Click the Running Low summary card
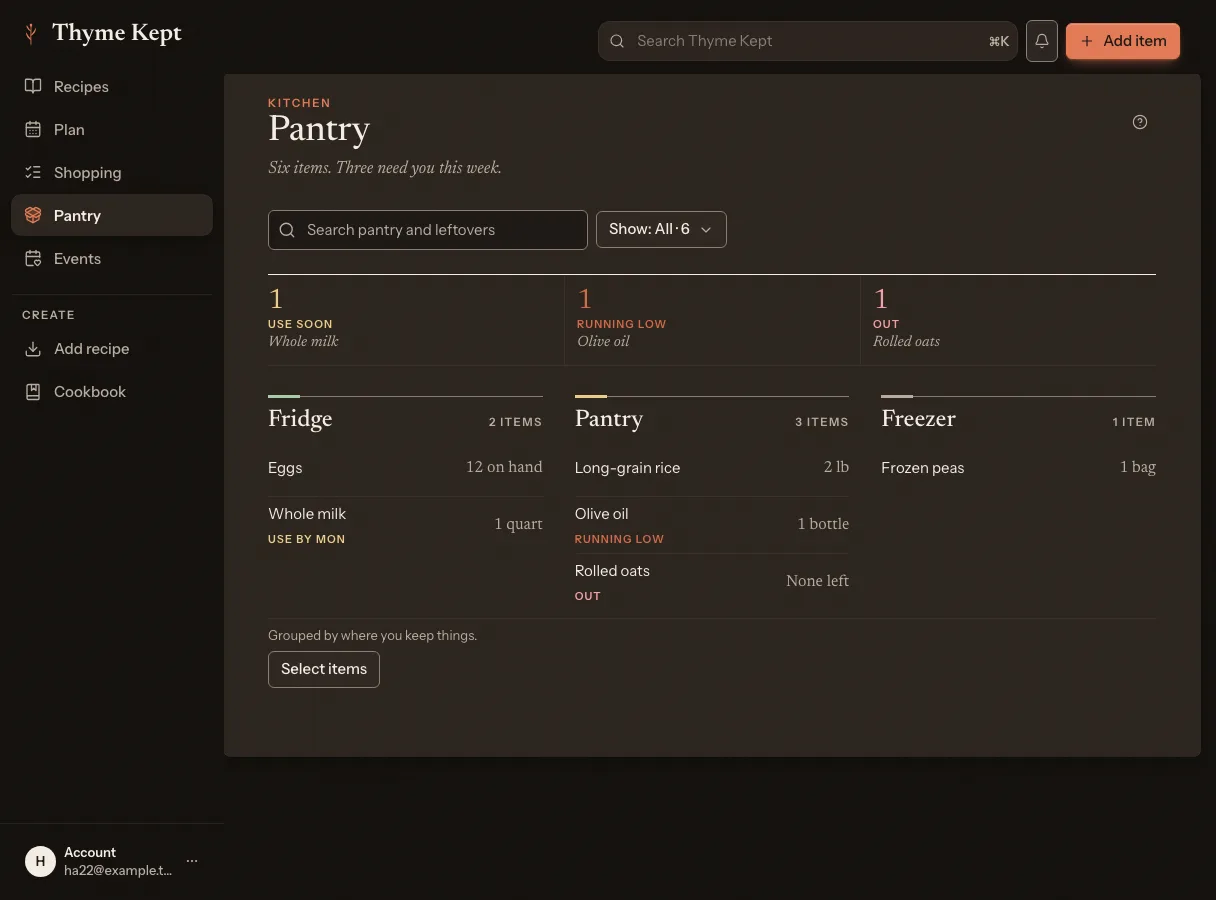 [x=713, y=320]
